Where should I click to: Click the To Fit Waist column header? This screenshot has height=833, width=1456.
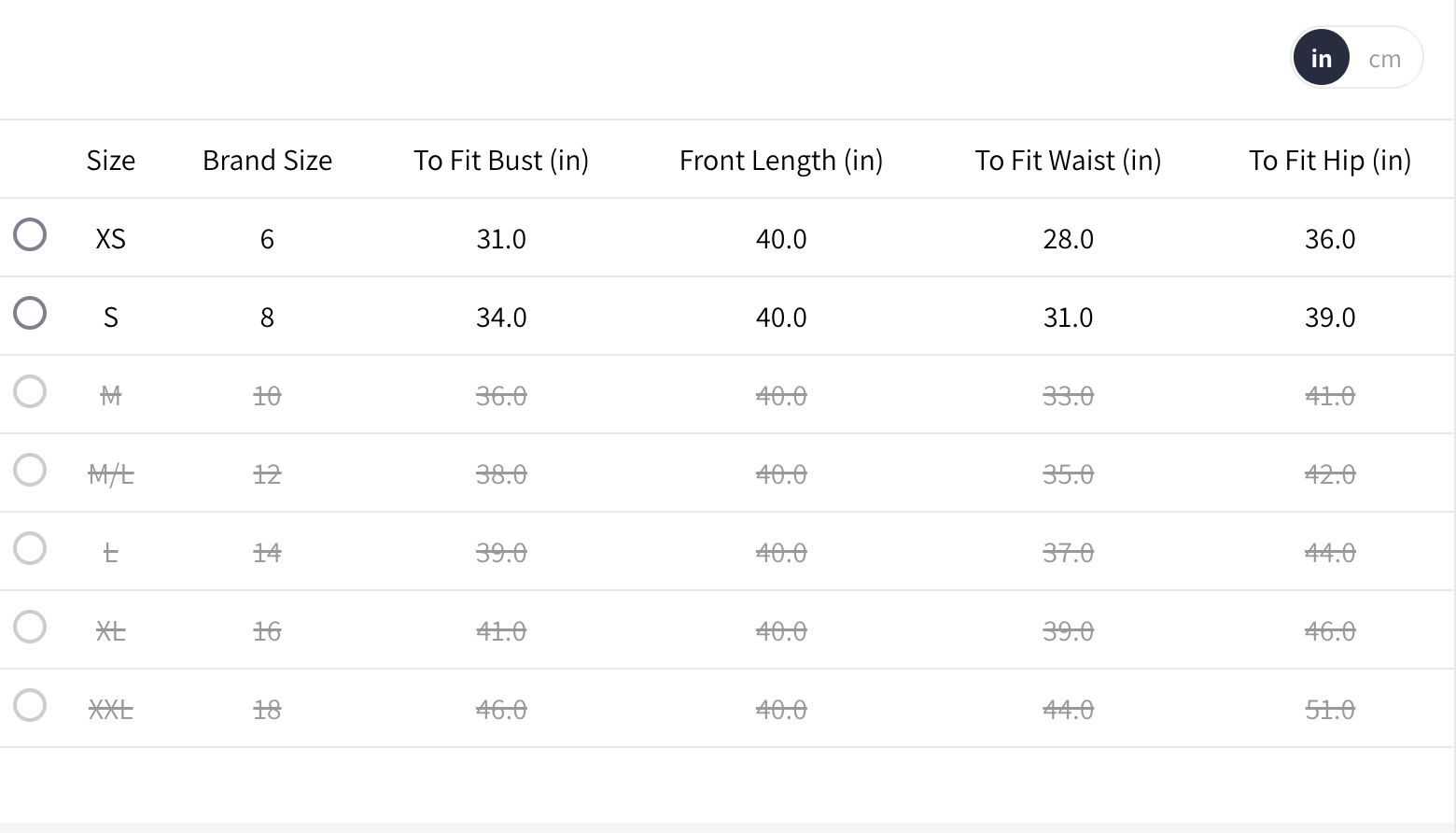coord(1068,161)
